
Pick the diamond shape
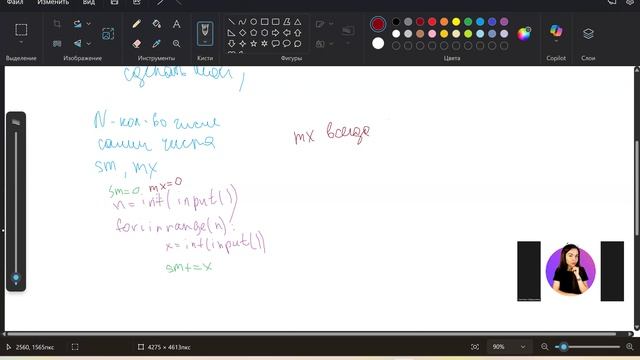point(242,33)
